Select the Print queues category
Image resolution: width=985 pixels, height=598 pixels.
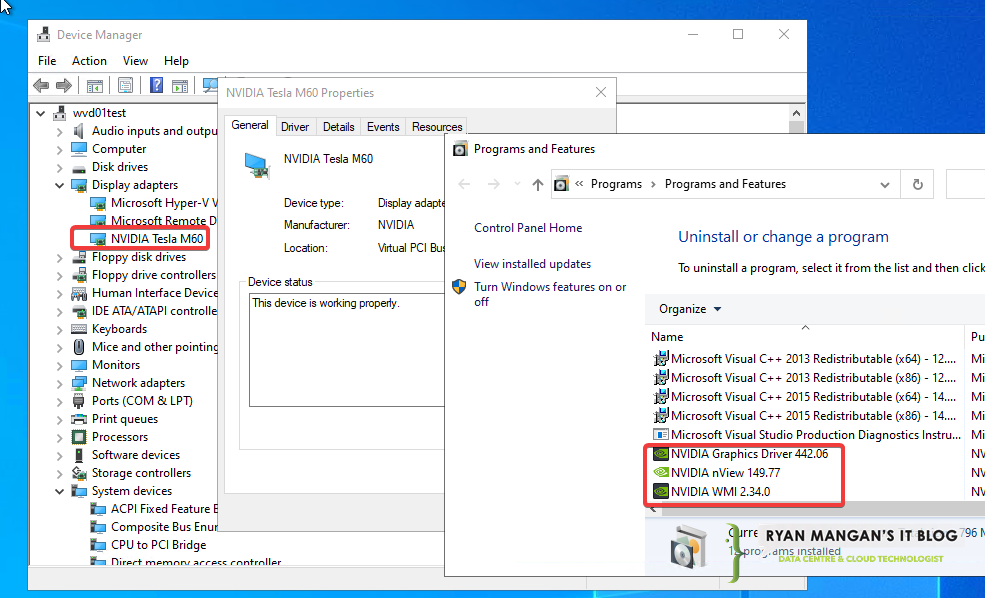coord(125,419)
